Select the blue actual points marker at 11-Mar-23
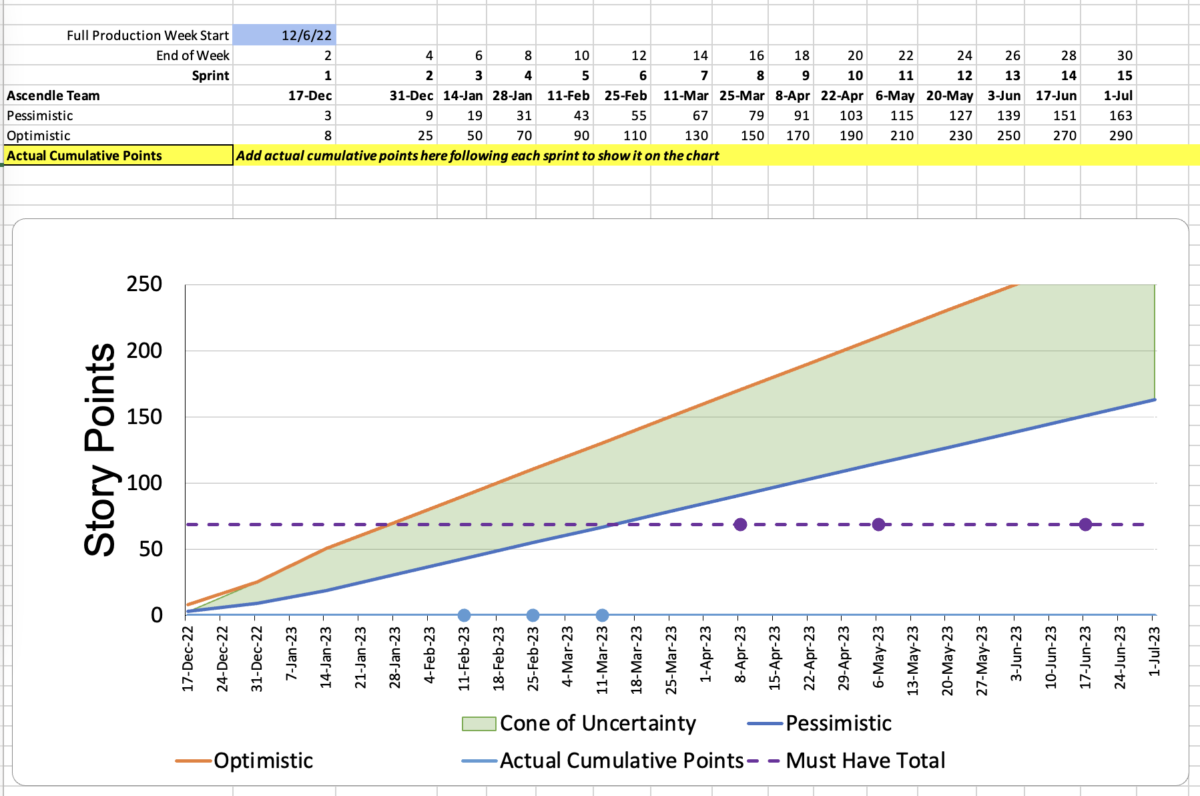 click(x=602, y=616)
